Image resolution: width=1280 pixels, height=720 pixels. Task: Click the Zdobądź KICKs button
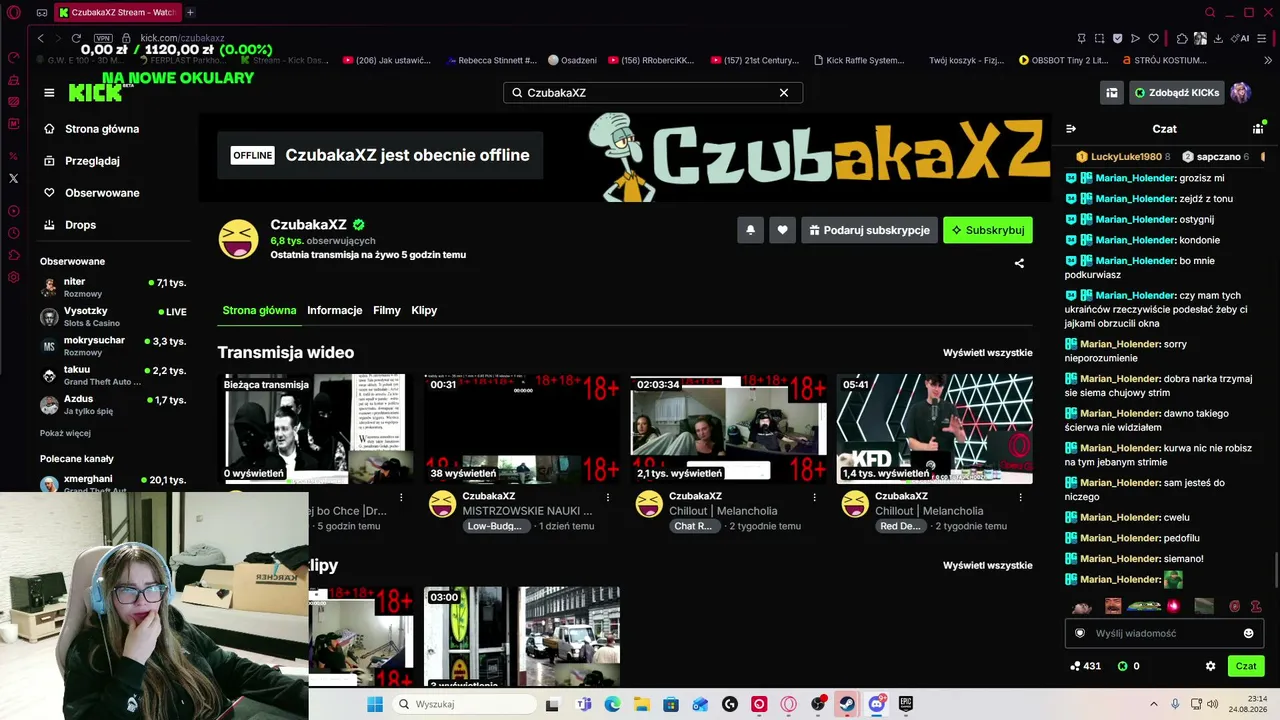pyautogui.click(x=1177, y=93)
